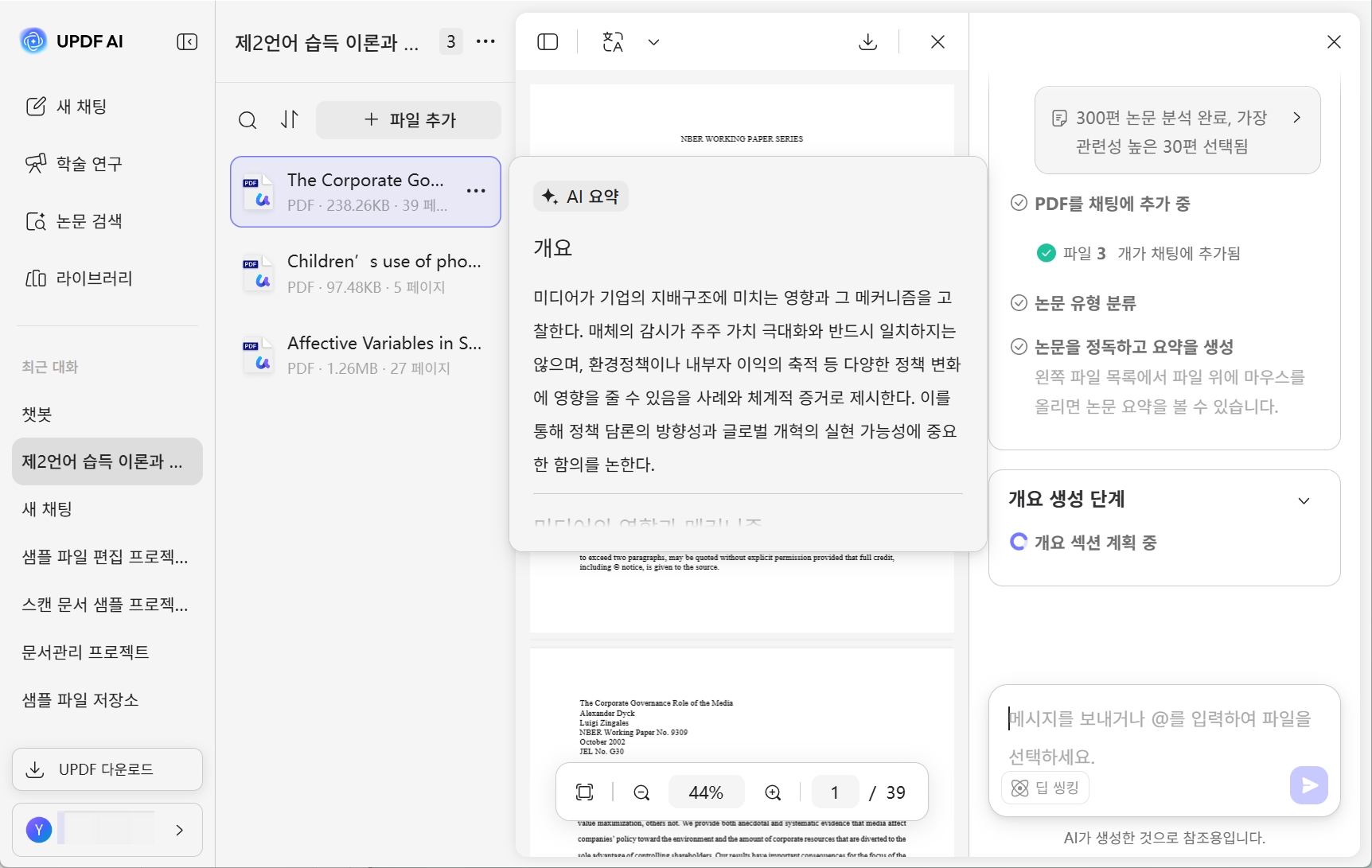This screenshot has width=1372, height=868.
Task: Select Affective Variables in S... PDF
Action: coord(365,354)
